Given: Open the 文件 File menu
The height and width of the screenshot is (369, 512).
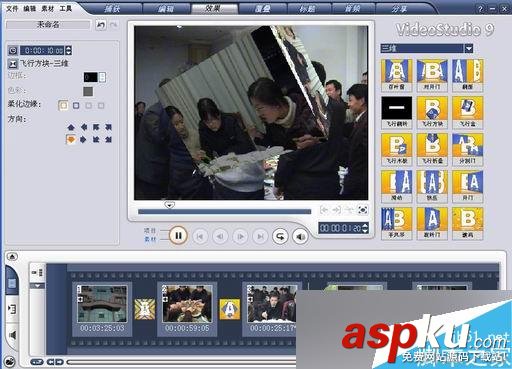Looking at the screenshot, I should 12,8.
